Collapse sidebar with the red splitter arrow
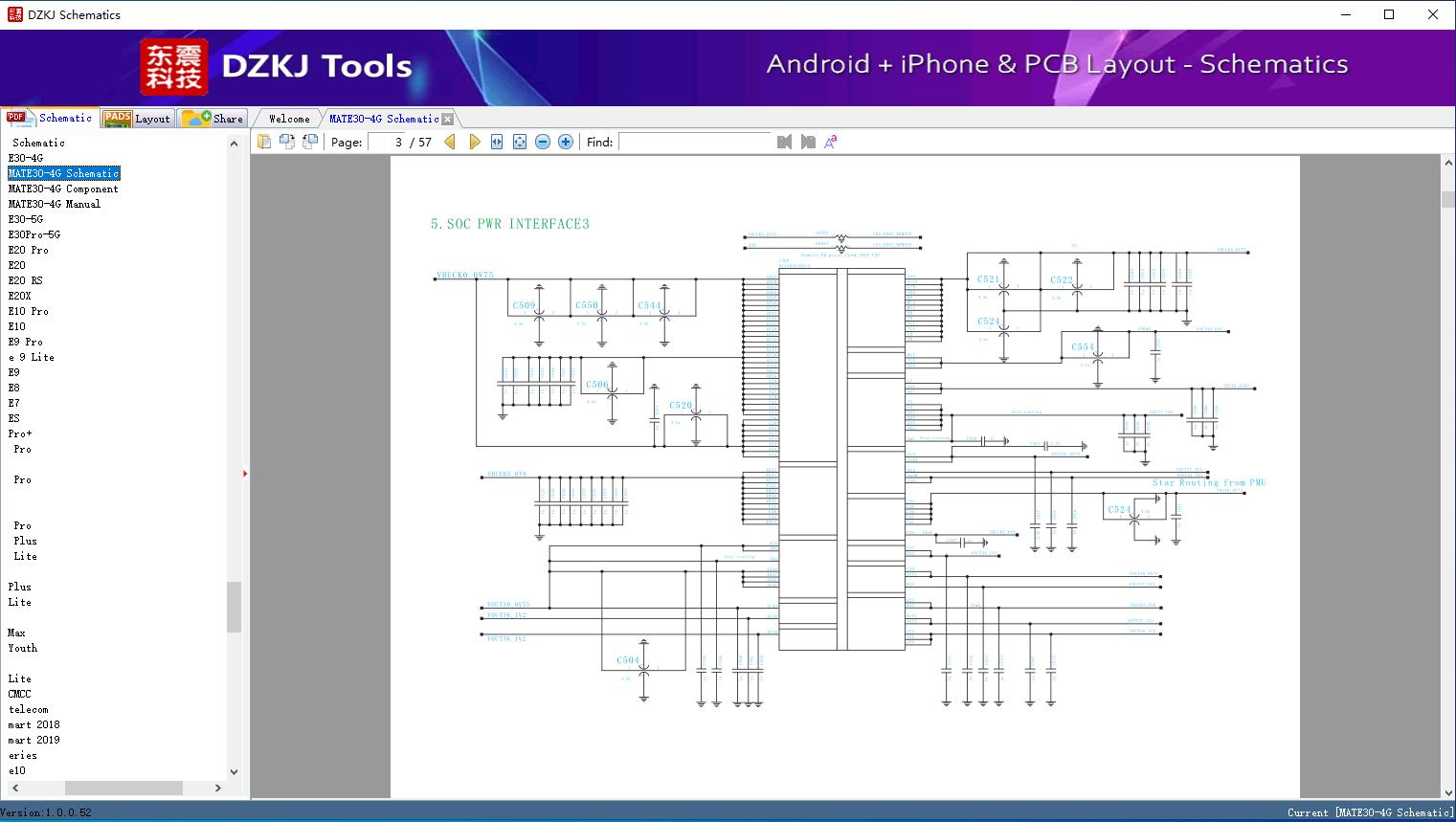This screenshot has height=822, width=1456. point(245,474)
